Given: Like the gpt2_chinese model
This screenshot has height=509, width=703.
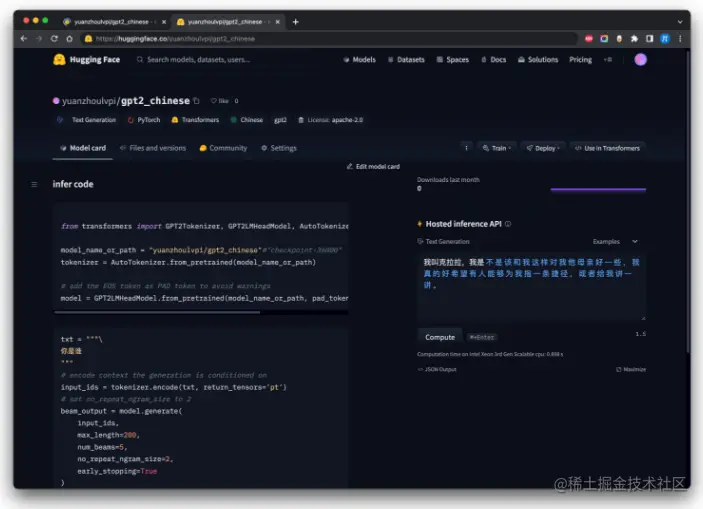Looking at the screenshot, I should pos(220,101).
